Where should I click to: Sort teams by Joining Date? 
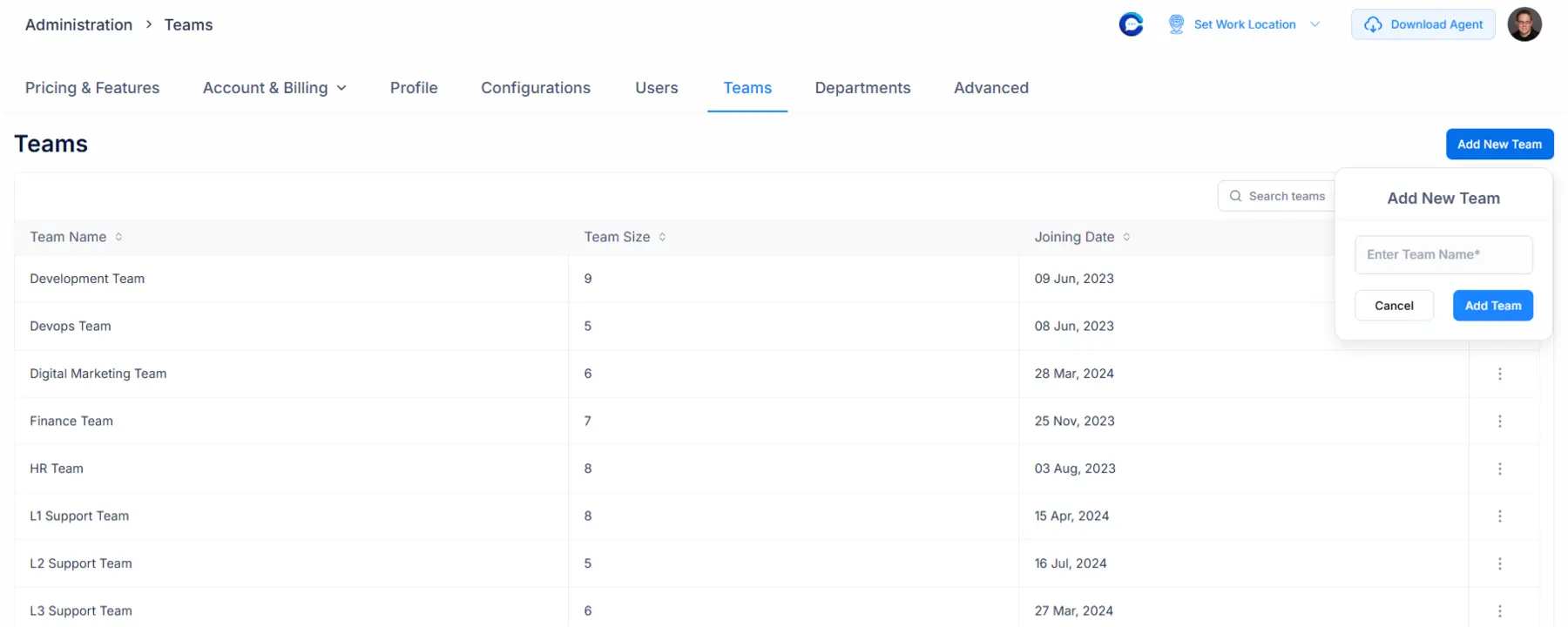[x=1126, y=237]
